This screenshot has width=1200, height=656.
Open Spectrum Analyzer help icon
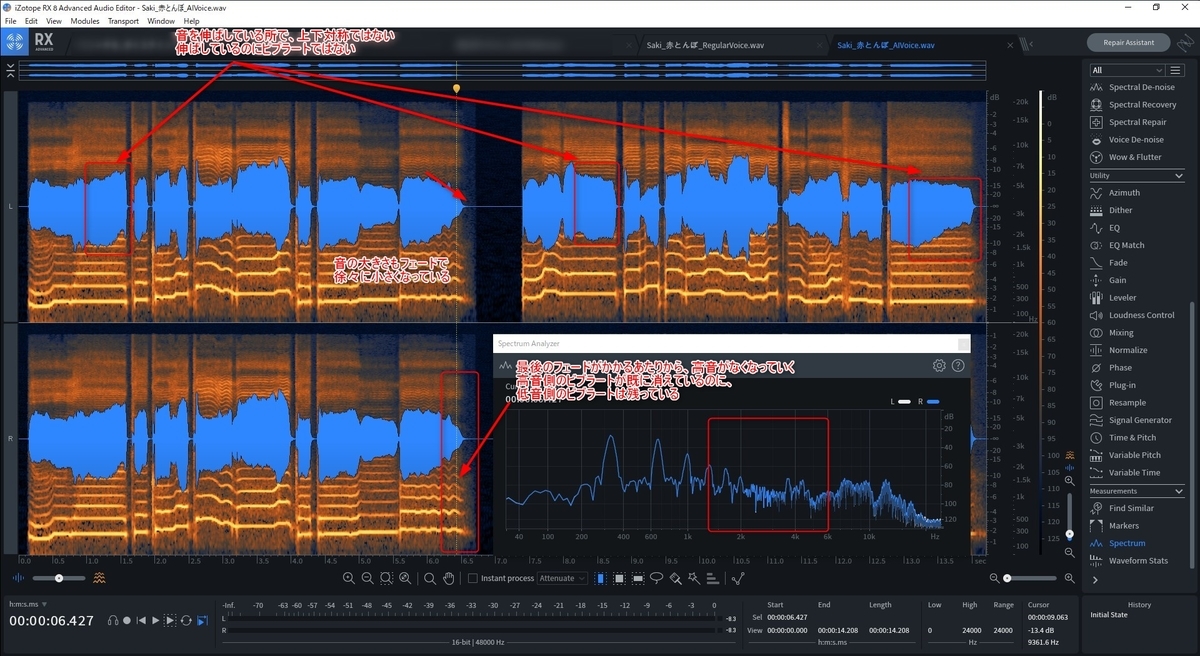point(958,365)
